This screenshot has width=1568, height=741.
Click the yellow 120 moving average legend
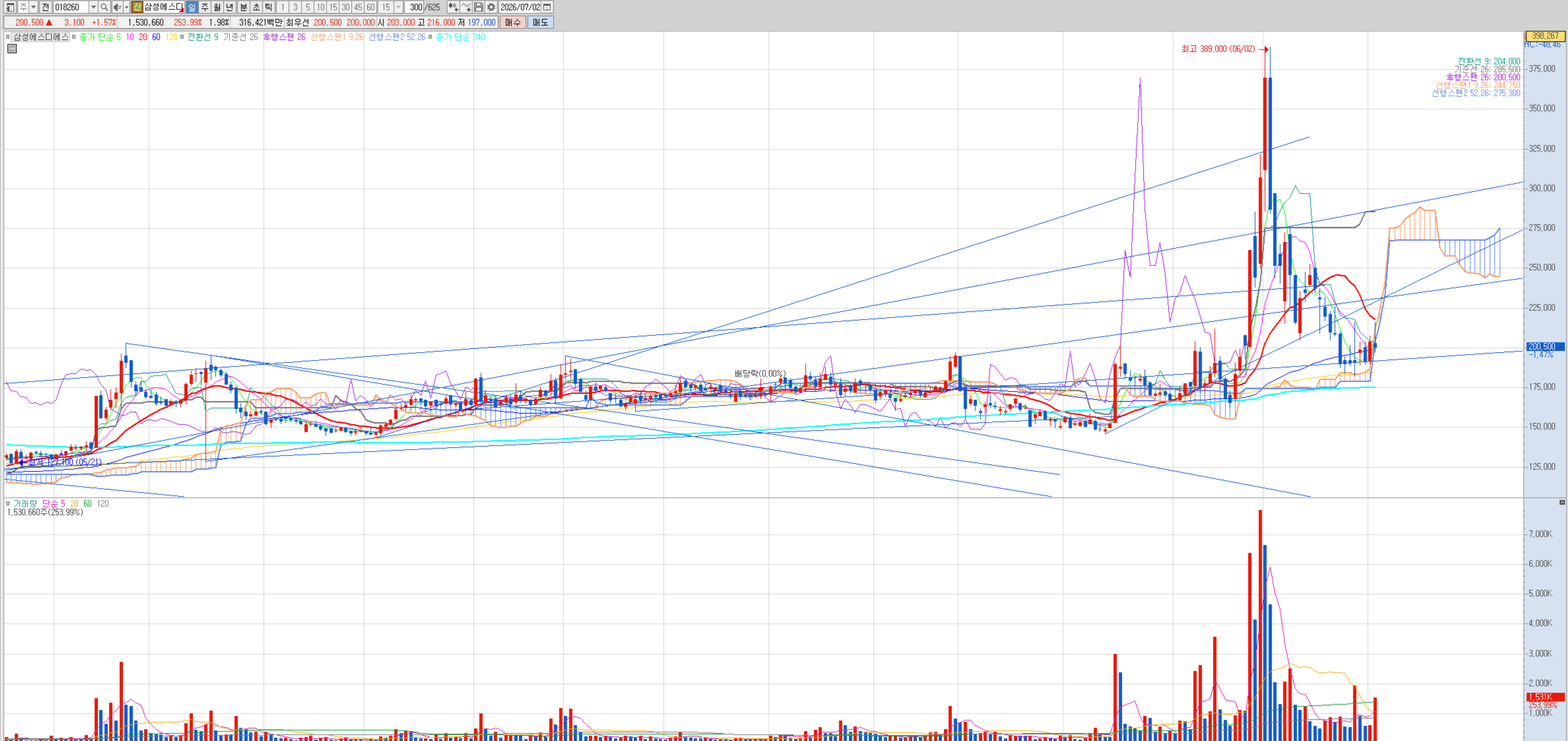pyautogui.click(x=172, y=37)
